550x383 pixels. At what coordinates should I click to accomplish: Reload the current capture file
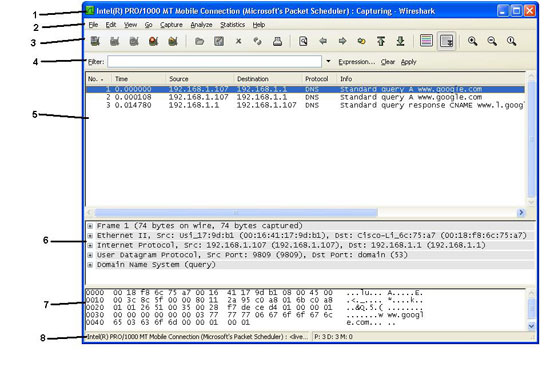pyautogui.click(x=258, y=41)
